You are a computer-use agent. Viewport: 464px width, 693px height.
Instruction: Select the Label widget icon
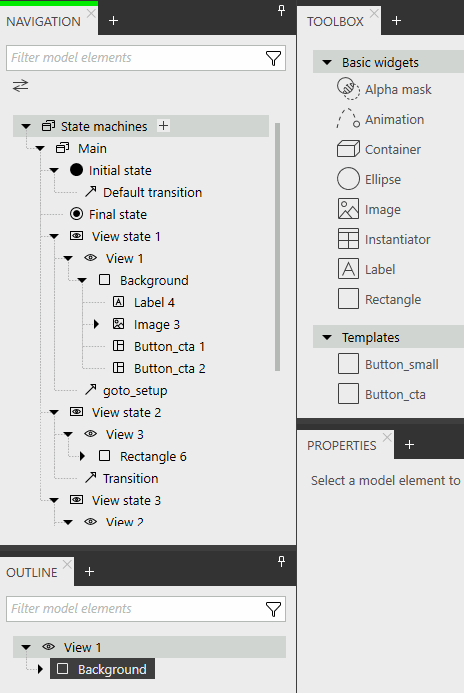[x=348, y=269]
